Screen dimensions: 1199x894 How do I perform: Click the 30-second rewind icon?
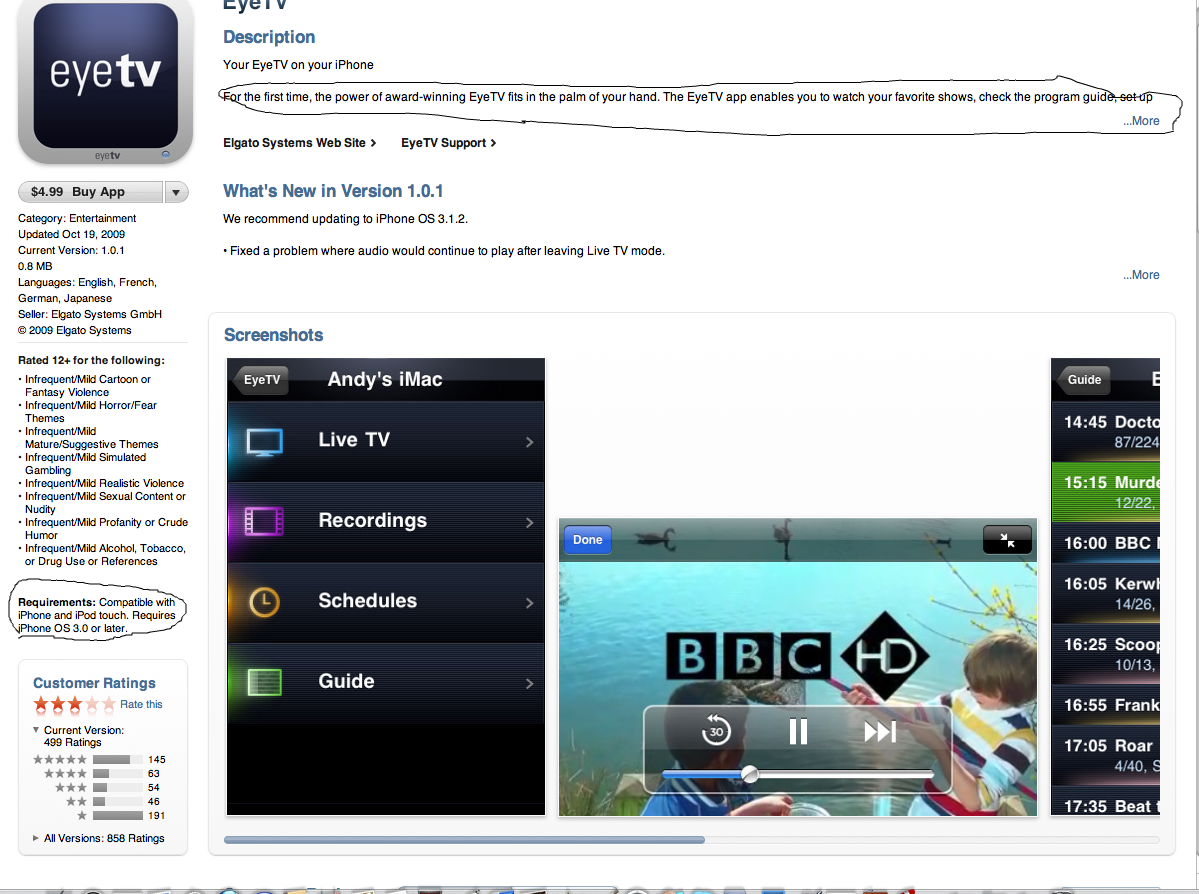716,731
